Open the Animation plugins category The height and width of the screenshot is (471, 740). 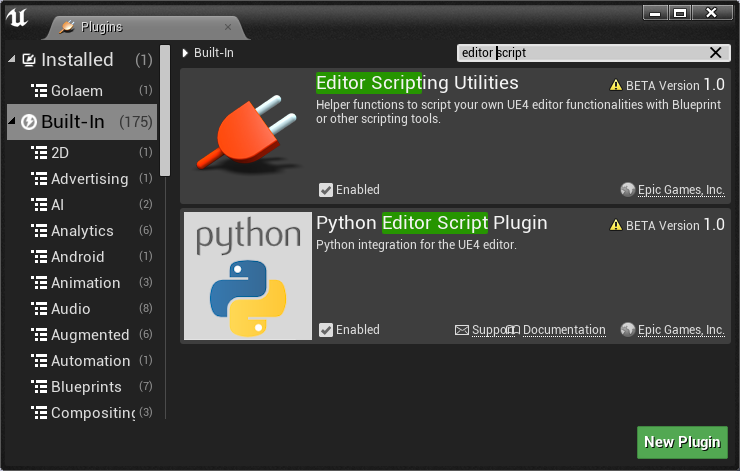pyautogui.click(x=82, y=282)
